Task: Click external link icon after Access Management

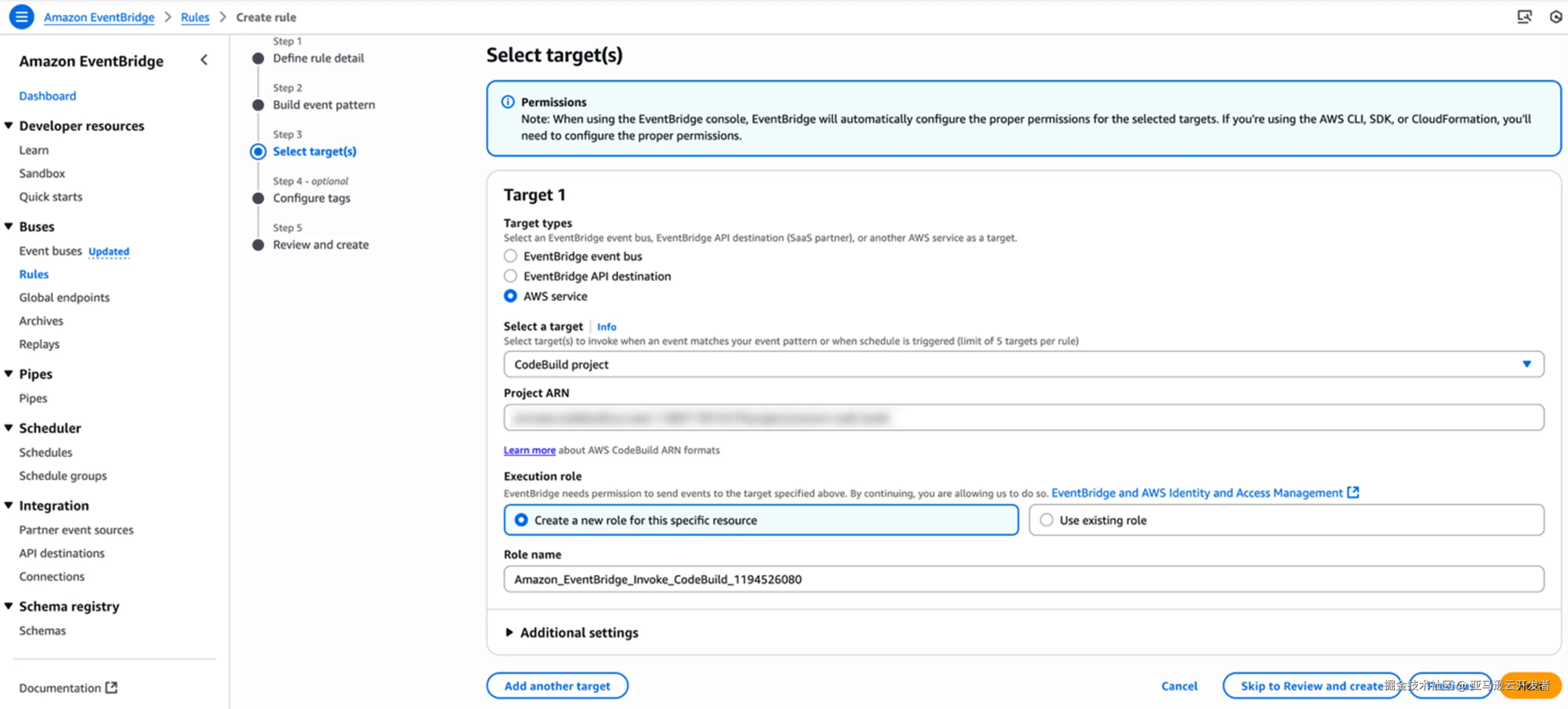Action: point(1353,492)
